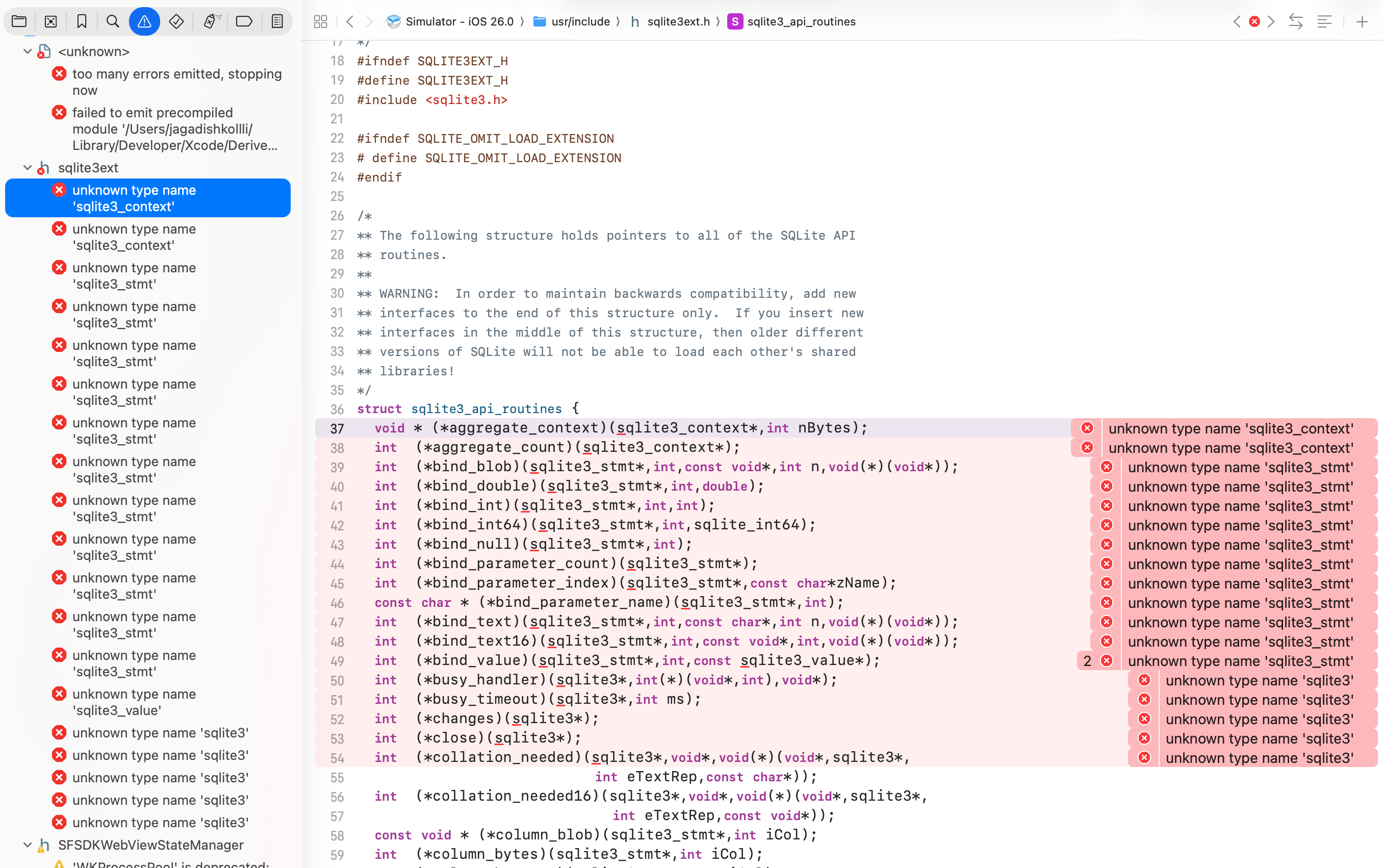Open the Source Control navigator
The width and height of the screenshot is (1383, 868).
(x=50, y=22)
